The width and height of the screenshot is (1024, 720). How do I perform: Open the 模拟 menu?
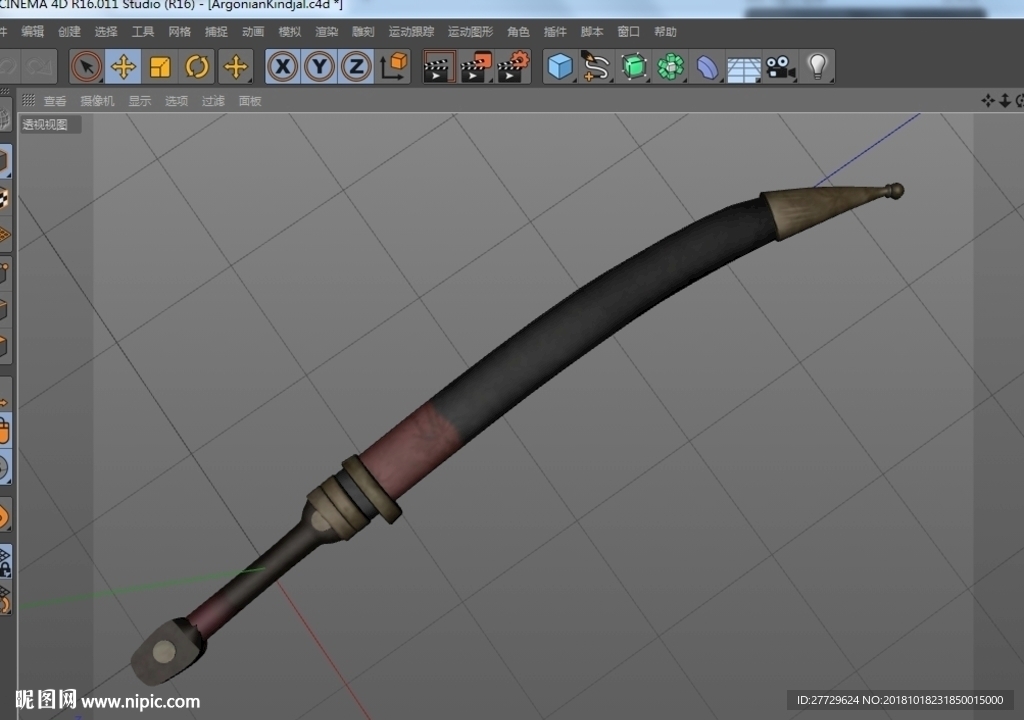pyautogui.click(x=290, y=31)
